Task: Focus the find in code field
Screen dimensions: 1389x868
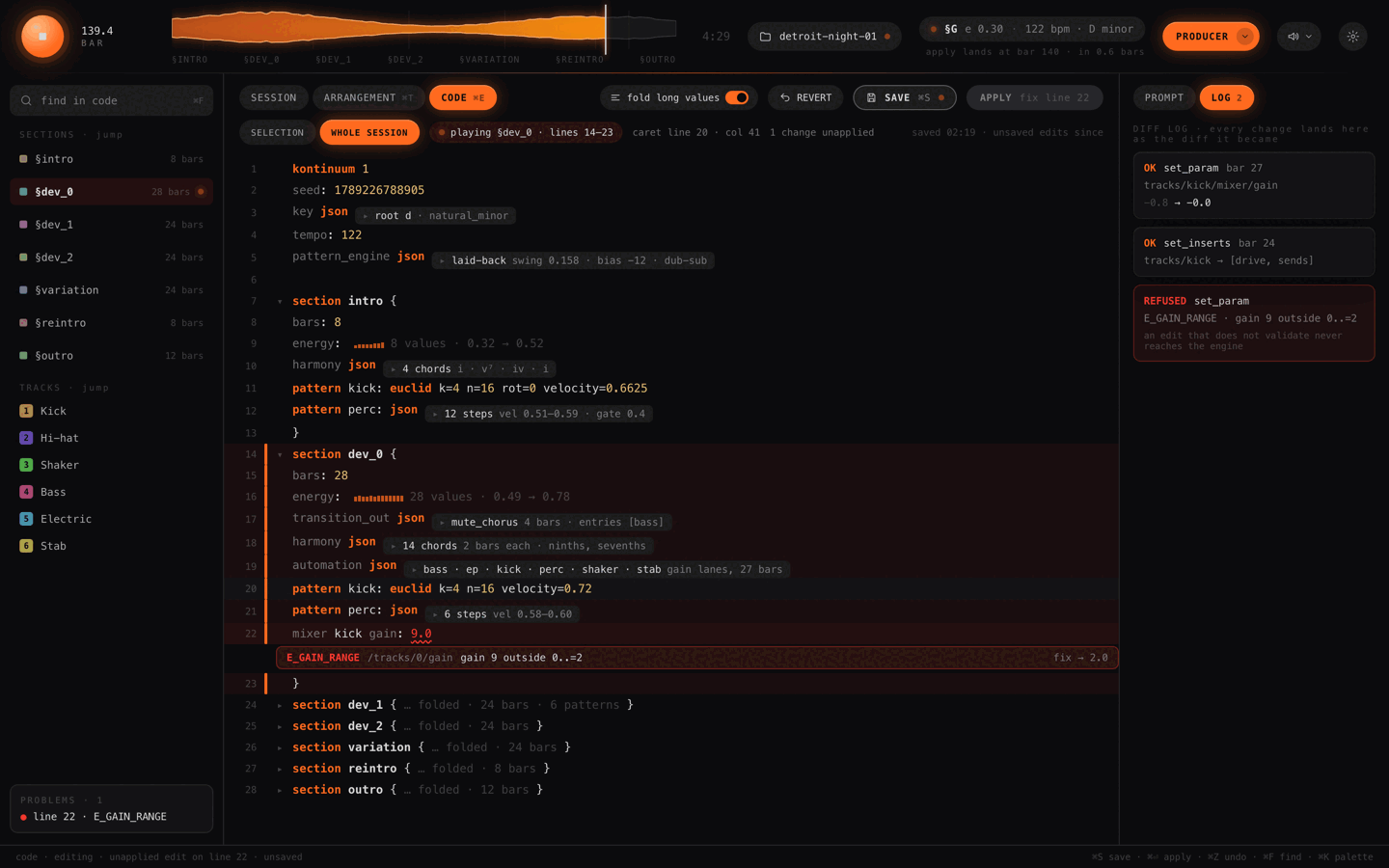Action: pyautogui.click(x=112, y=100)
